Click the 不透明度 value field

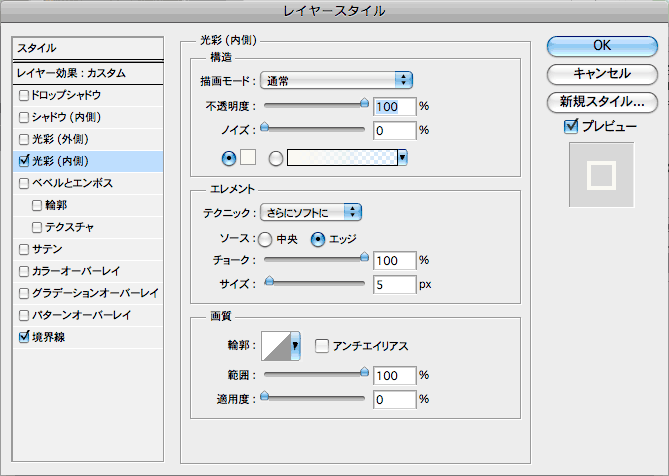395,107
